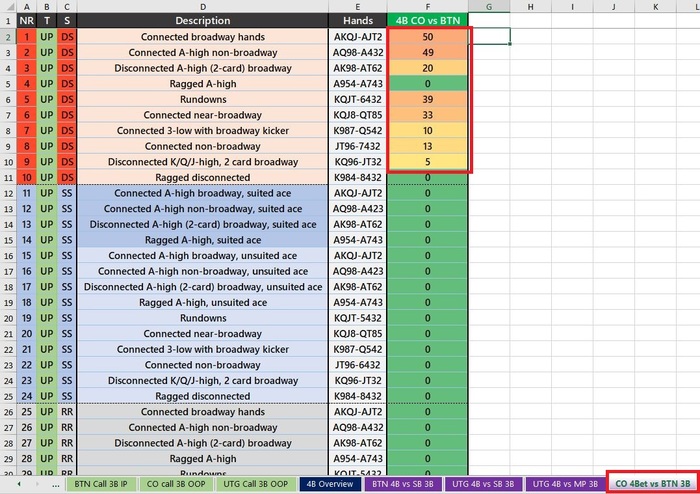Select column D header

203,7
